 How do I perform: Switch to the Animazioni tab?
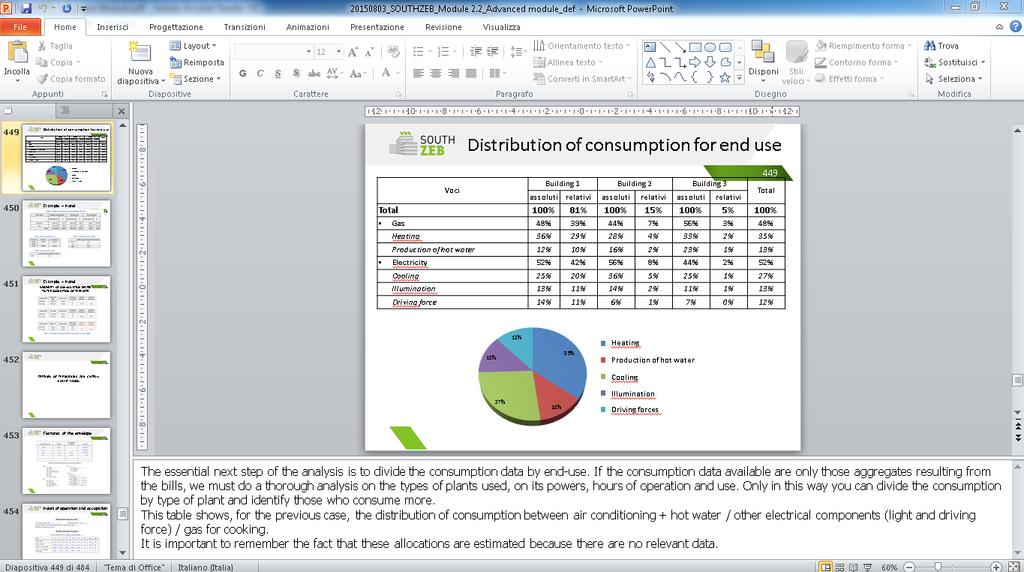tap(308, 27)
